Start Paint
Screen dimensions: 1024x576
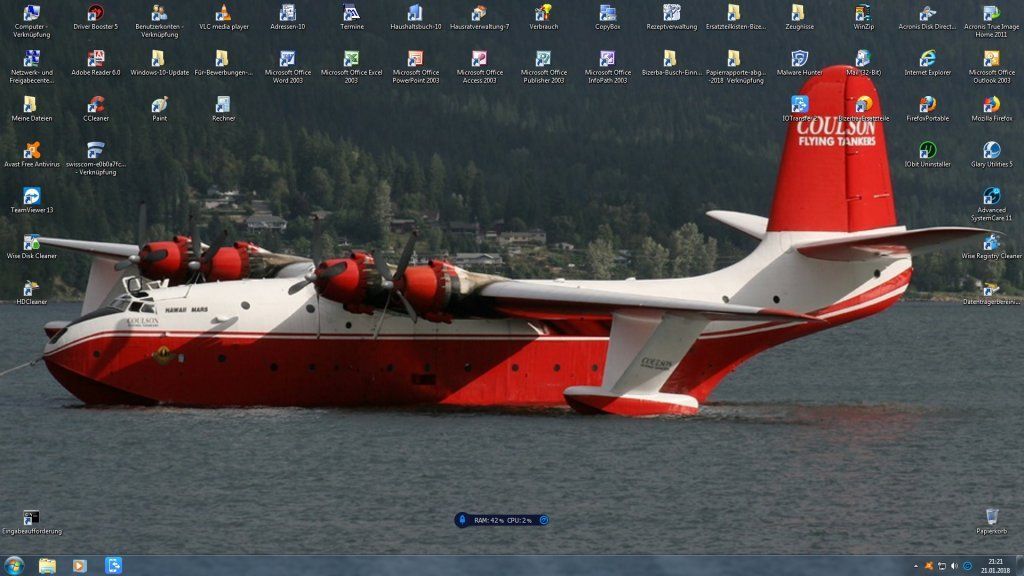(x=160, y=105)
